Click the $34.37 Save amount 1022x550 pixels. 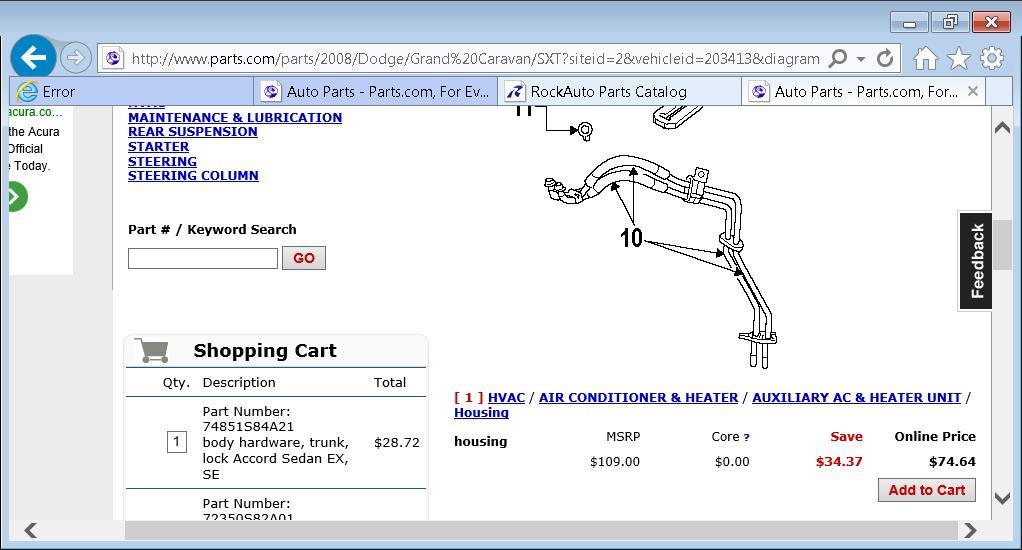click(839, 462)
